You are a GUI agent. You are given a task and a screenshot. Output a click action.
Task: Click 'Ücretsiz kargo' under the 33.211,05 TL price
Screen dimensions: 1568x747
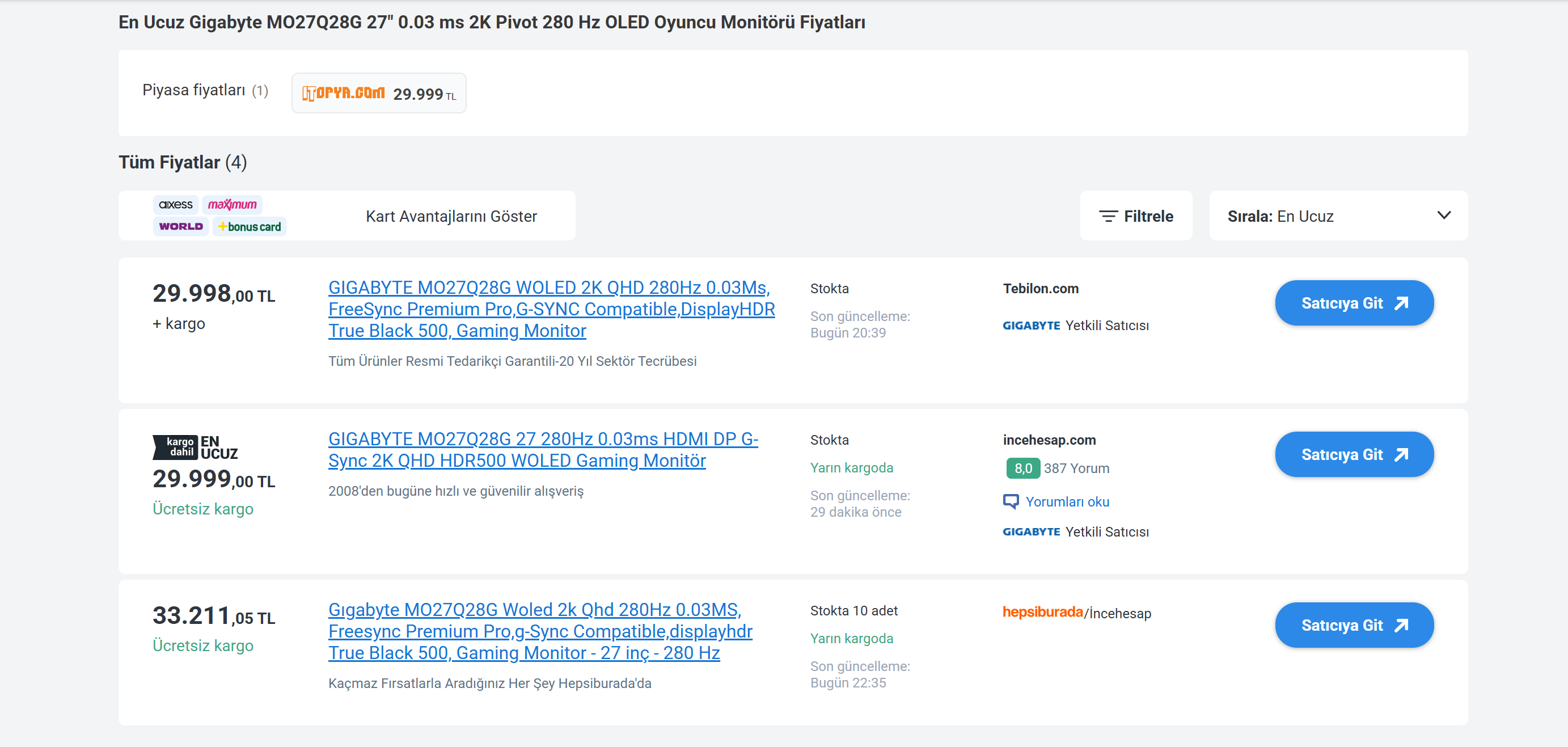[x=202, y=645]
